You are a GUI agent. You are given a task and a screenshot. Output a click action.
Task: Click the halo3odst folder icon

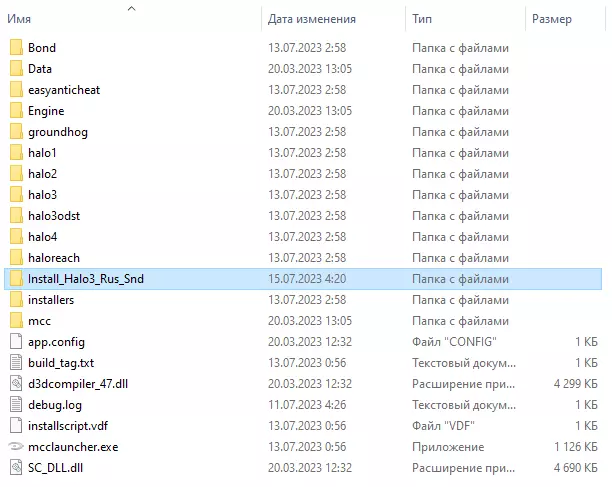pos(16,216)
